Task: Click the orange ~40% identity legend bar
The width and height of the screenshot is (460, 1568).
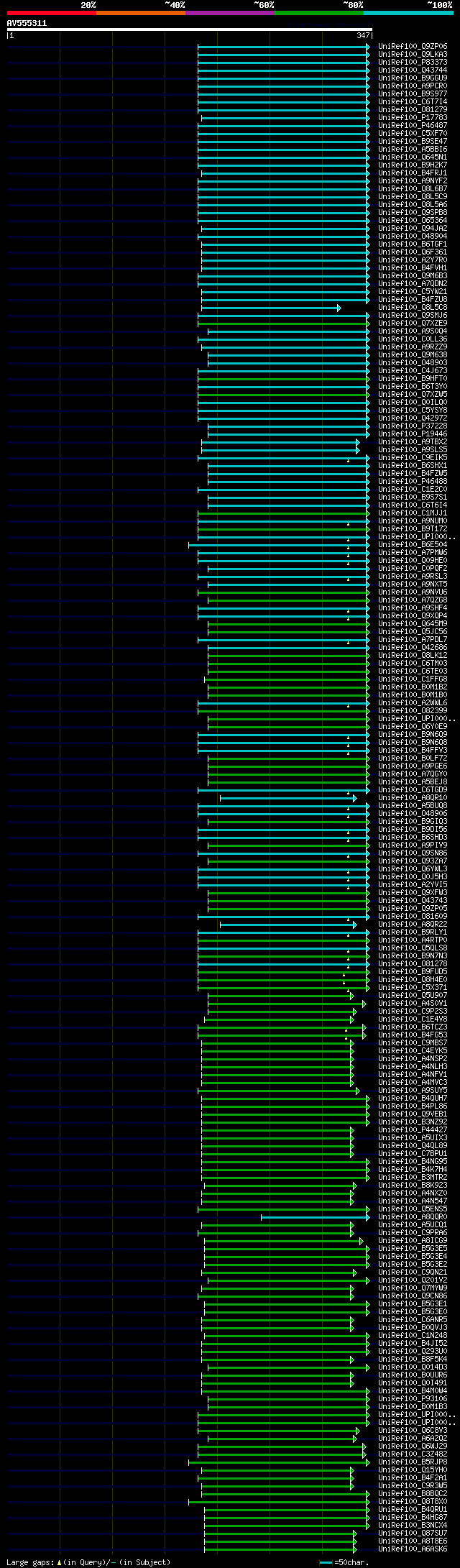Action: pos(141,13)
